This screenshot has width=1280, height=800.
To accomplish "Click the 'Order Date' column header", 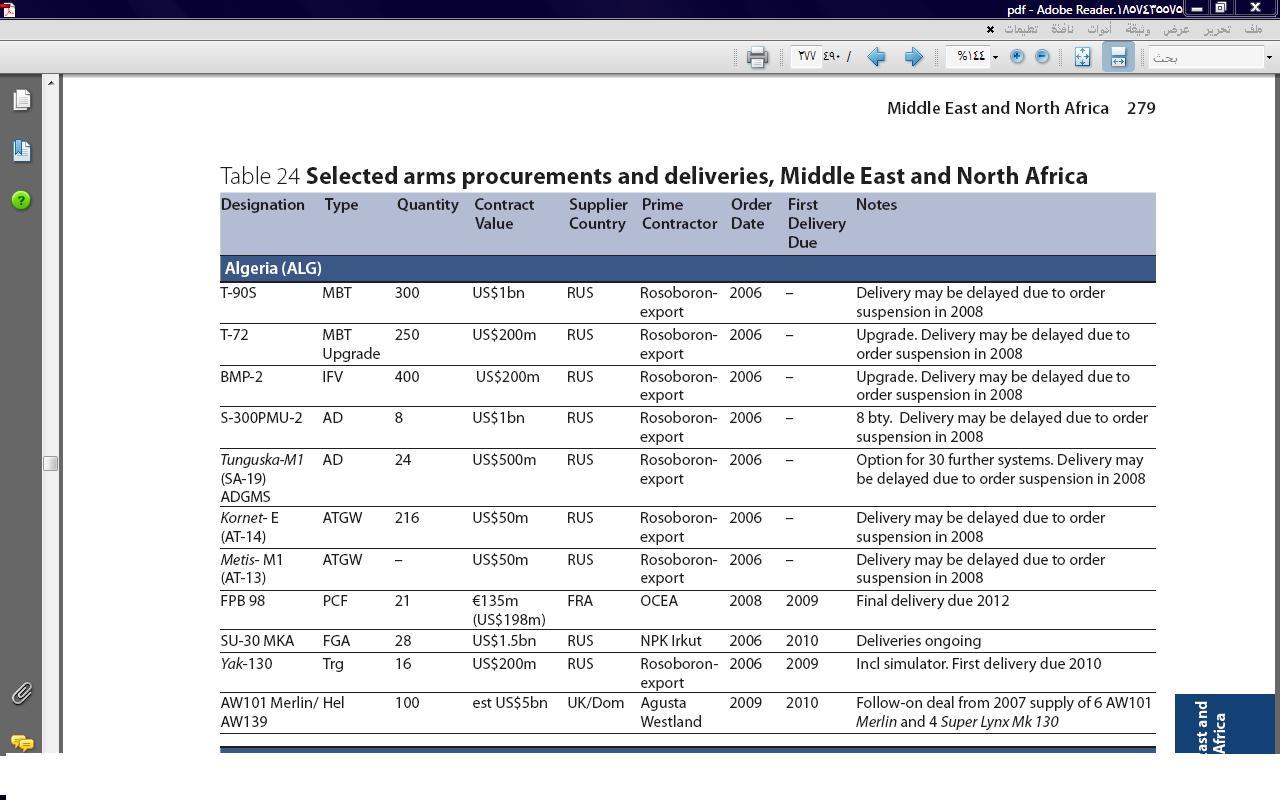I will [751, 214].
